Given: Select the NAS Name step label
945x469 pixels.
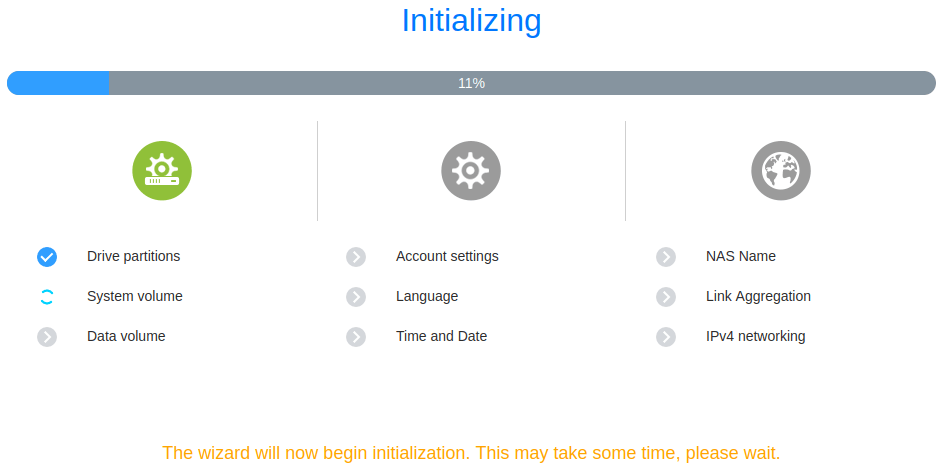Looking at the screenshot, I should click(741, 256).
